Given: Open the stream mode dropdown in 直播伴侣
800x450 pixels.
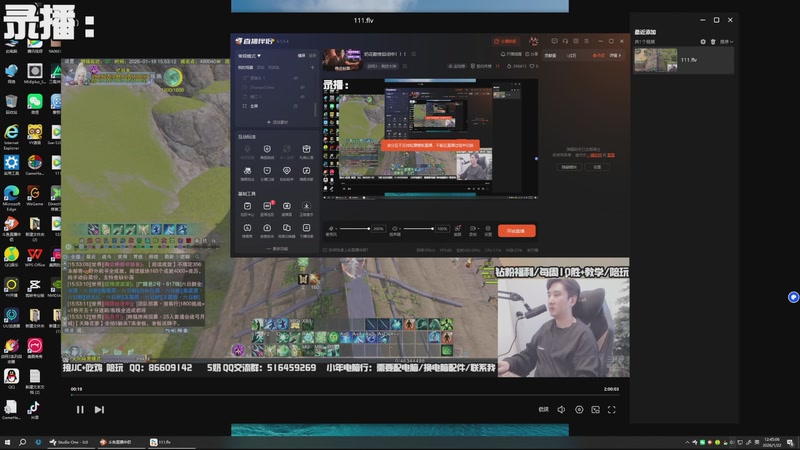Looking at the screenshot, I should click(249, 56).
